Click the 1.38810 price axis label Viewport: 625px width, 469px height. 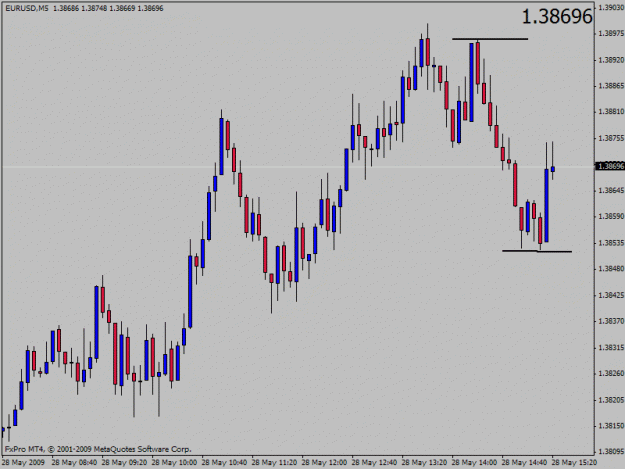click(611, 112)
